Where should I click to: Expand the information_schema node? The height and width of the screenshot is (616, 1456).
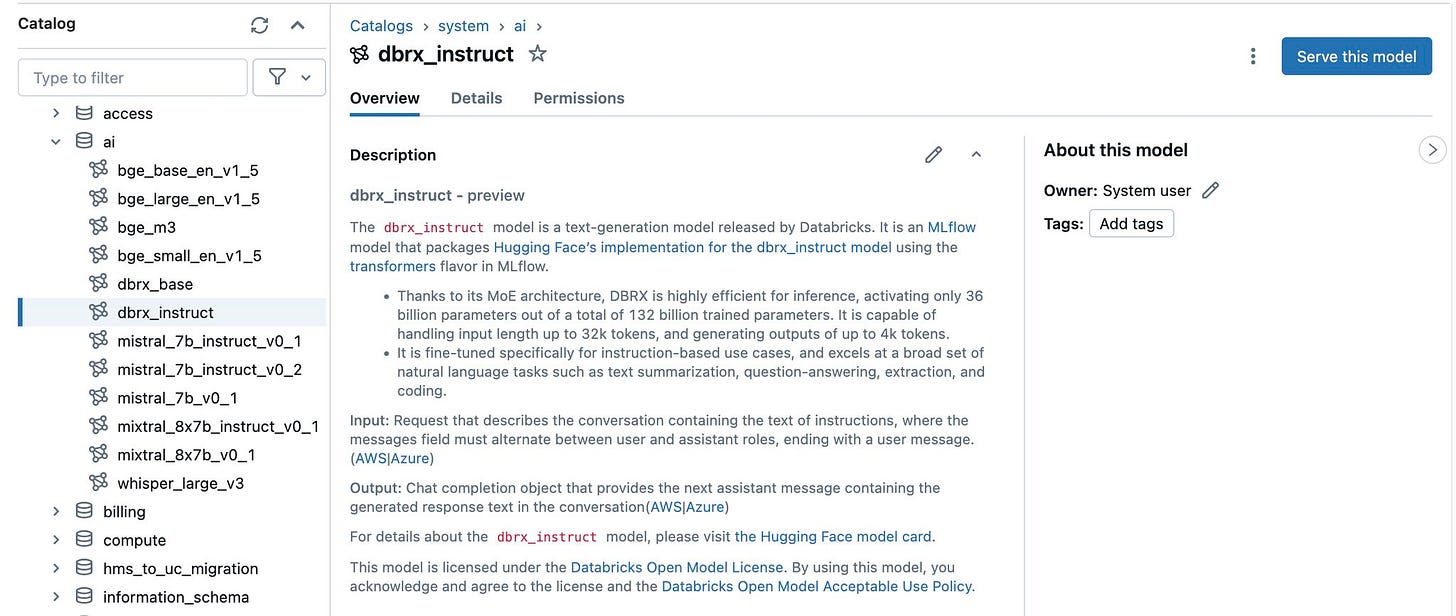pyautogui.click(x=56, y=597)
